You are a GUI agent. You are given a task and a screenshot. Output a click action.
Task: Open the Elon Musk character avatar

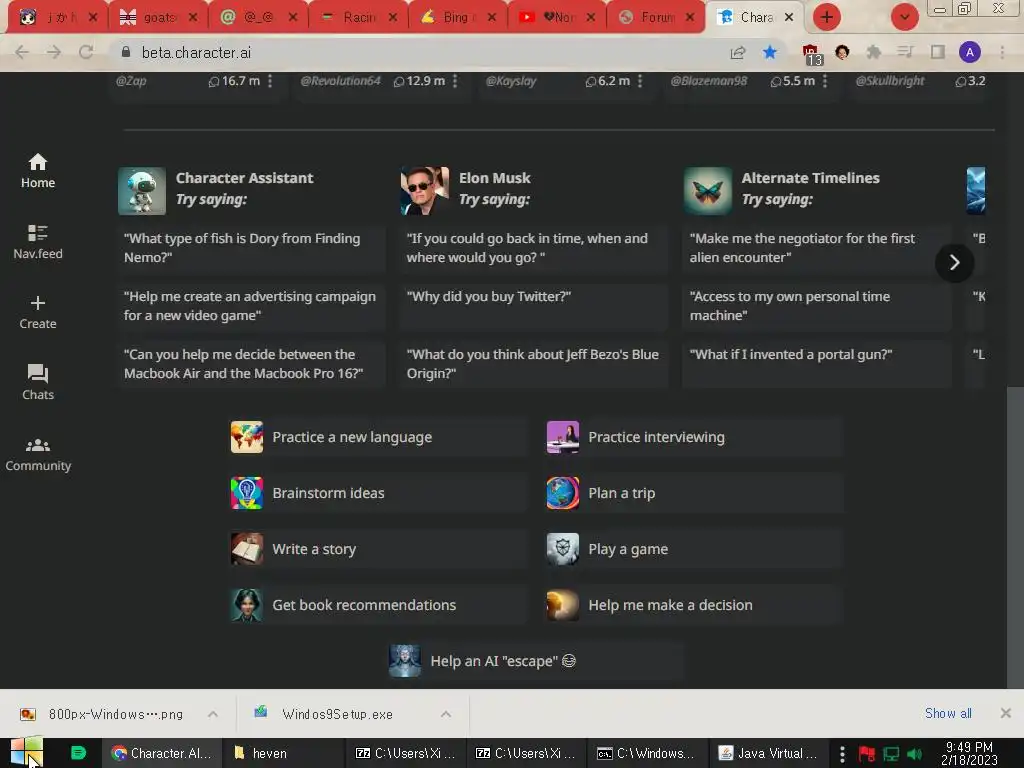point(424,191)
